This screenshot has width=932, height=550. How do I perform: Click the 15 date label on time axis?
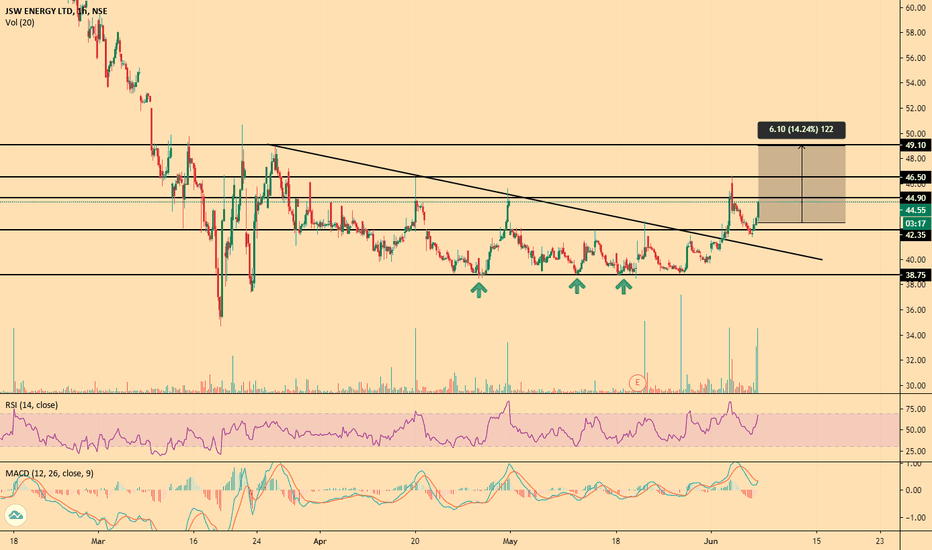click(817, 541)
